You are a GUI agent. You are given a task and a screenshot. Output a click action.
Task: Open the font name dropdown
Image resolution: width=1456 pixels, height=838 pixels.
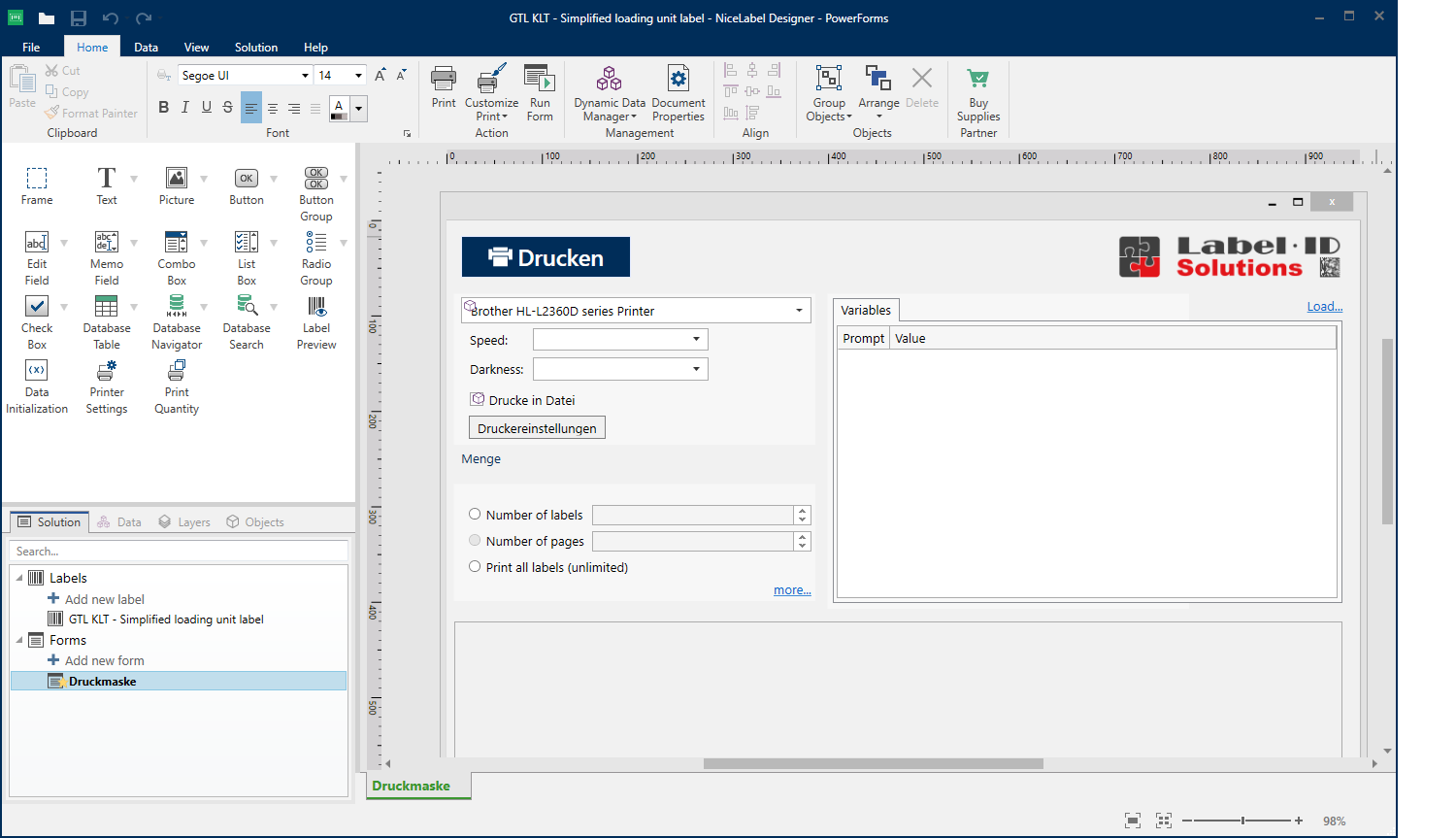(x=305, y=76)
